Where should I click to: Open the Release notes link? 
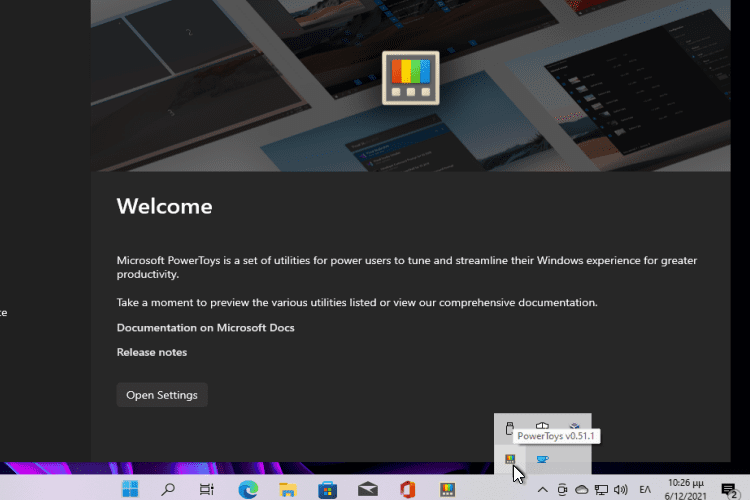[152, 352]
